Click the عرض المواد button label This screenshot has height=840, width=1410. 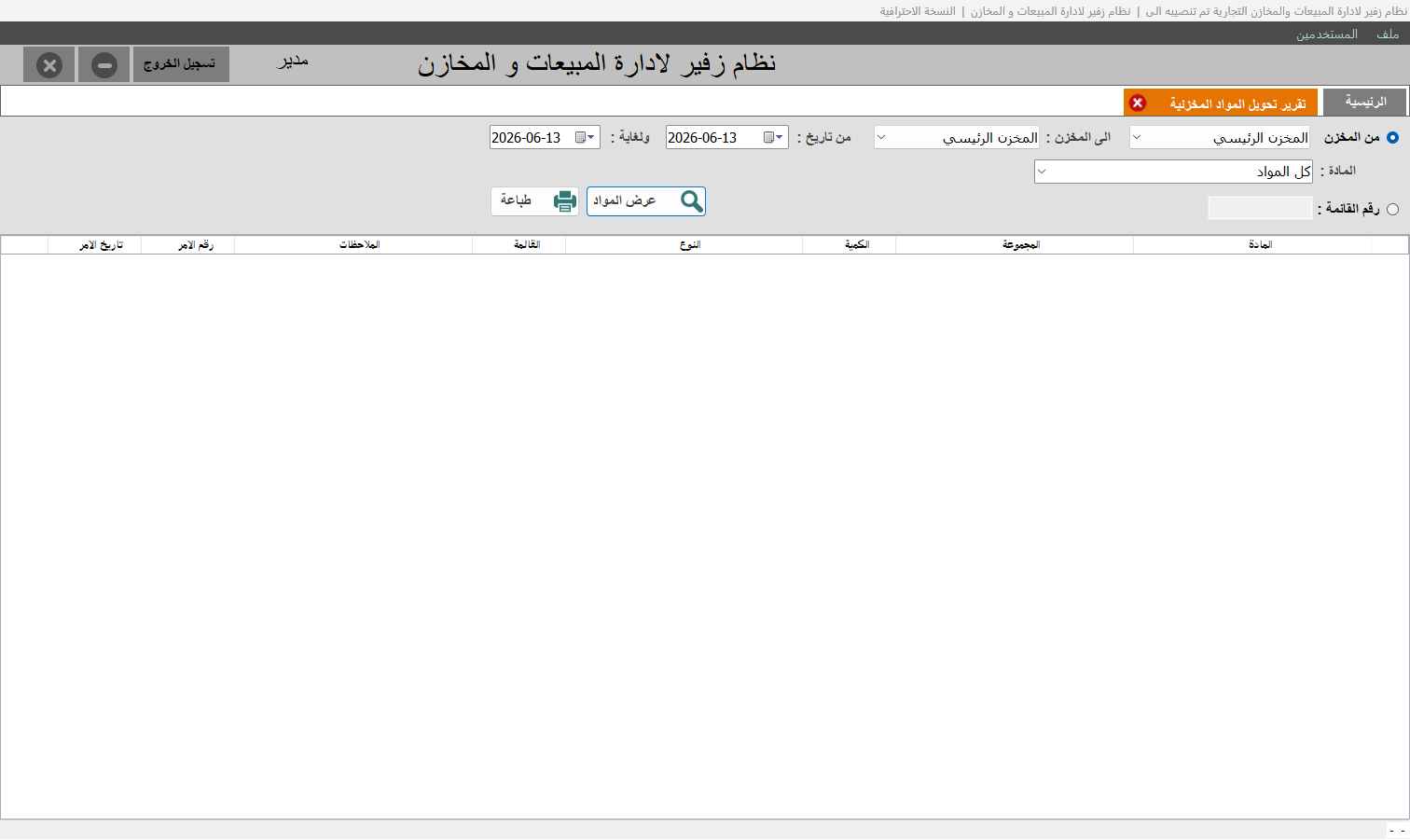[625, 200]
